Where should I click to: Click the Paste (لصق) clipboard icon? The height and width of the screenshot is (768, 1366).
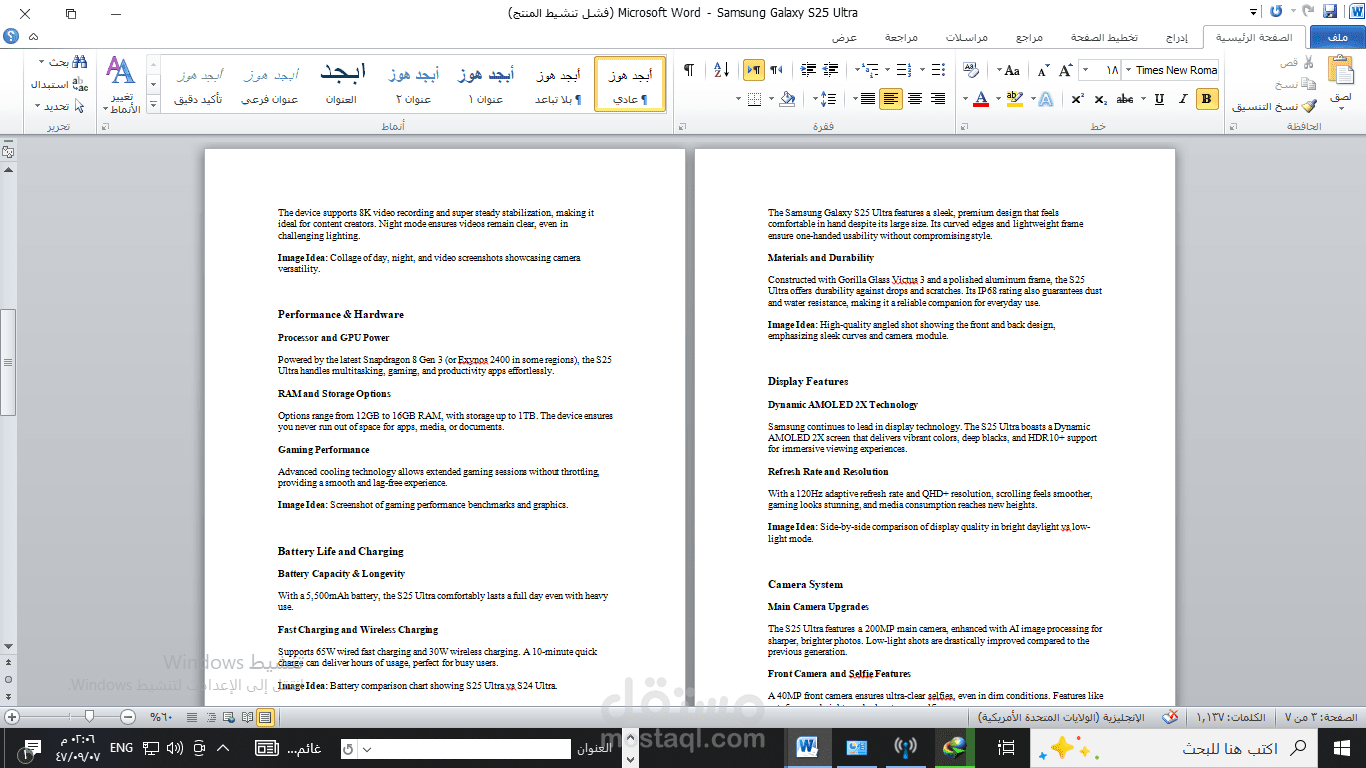[x=1340, y=70]
